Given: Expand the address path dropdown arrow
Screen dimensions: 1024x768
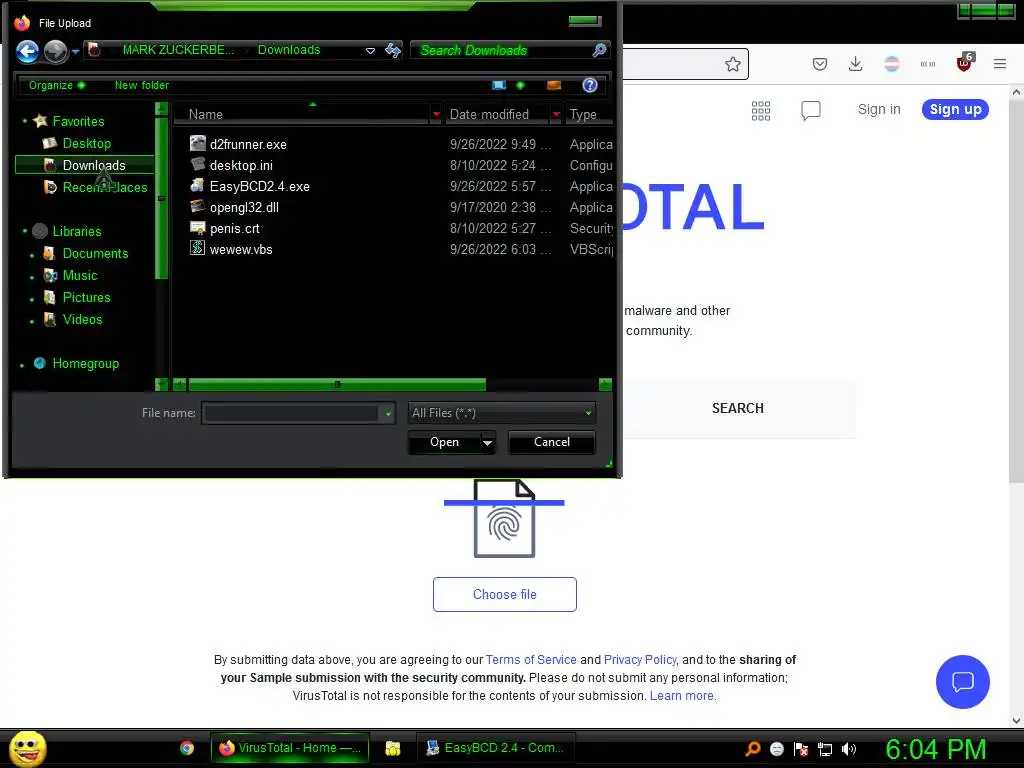Looking at the screenshot, I should [x=370, y=50].
